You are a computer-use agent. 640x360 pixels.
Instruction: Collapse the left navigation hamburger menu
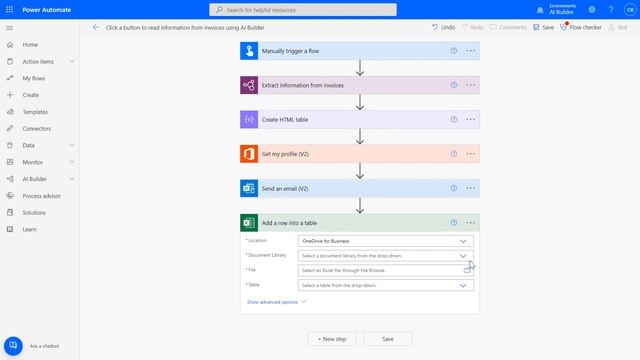click(10, 28)
